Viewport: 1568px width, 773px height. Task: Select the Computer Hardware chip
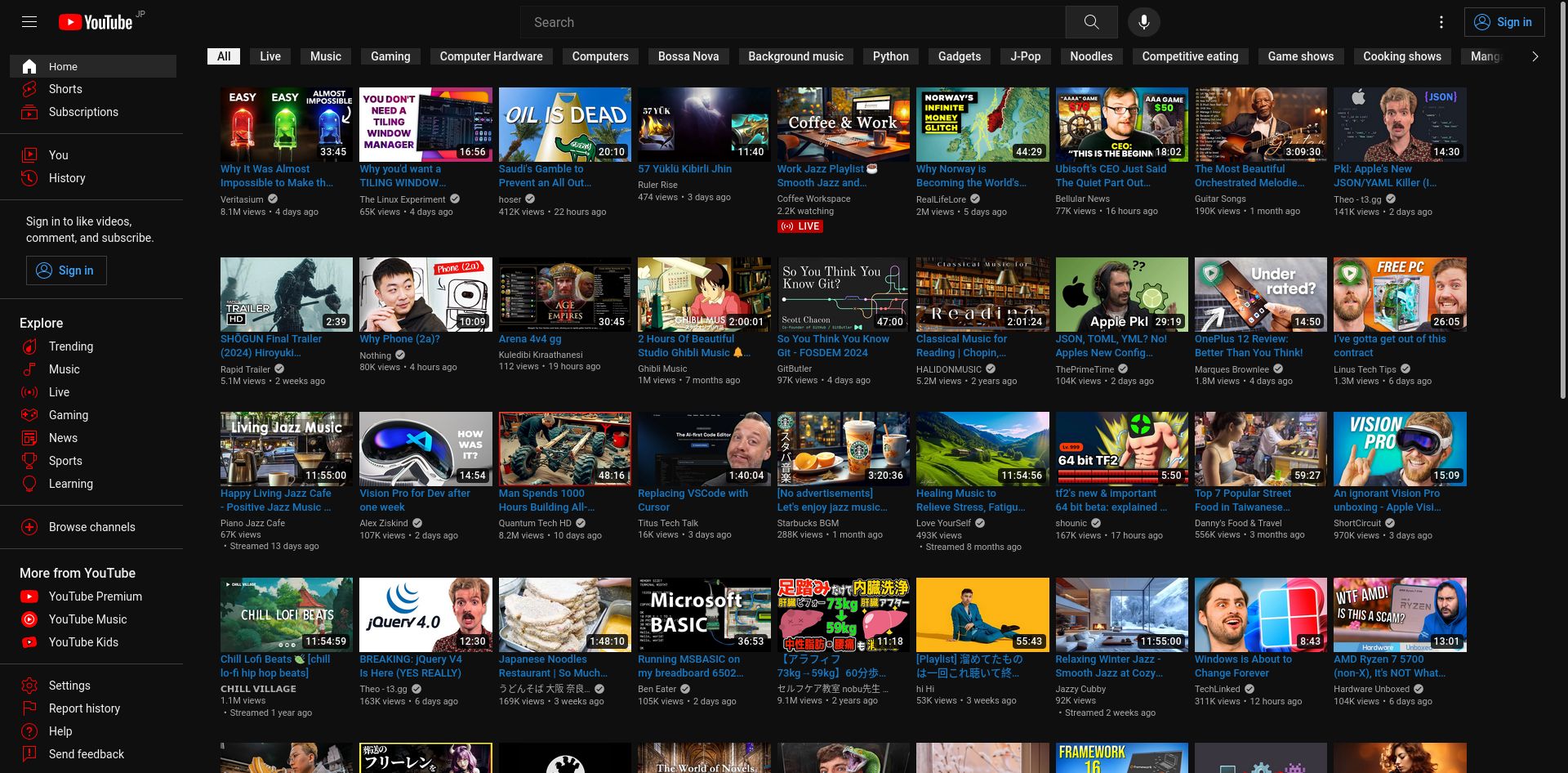pyautogui.click(x=491, y=56)
